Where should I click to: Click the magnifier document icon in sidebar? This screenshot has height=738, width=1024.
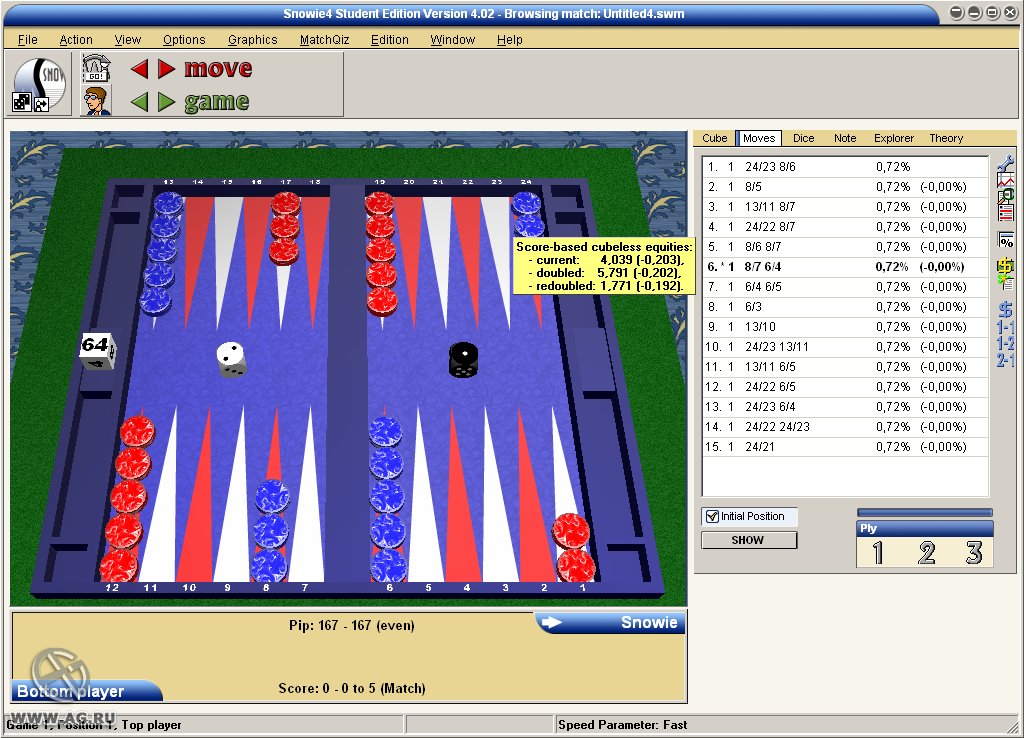click(1006, 195)
